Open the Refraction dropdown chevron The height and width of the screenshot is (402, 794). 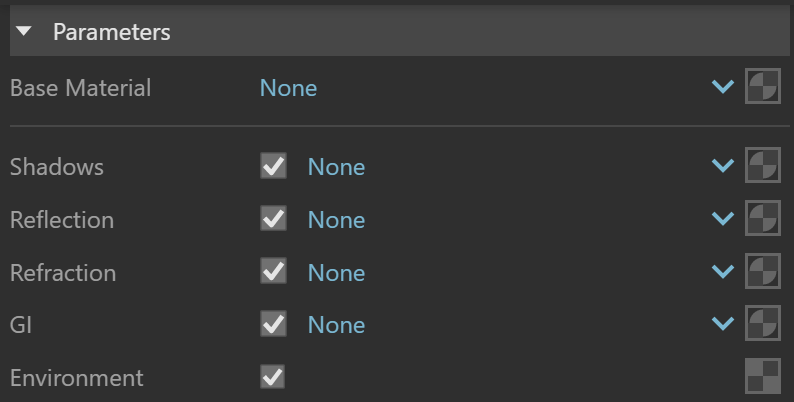pyautogui.click(x=723, y=271)
